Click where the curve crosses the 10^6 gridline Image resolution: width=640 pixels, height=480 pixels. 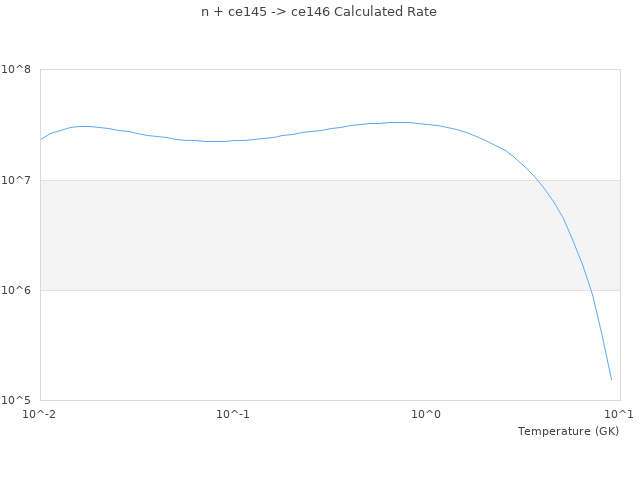pos(590,290)
